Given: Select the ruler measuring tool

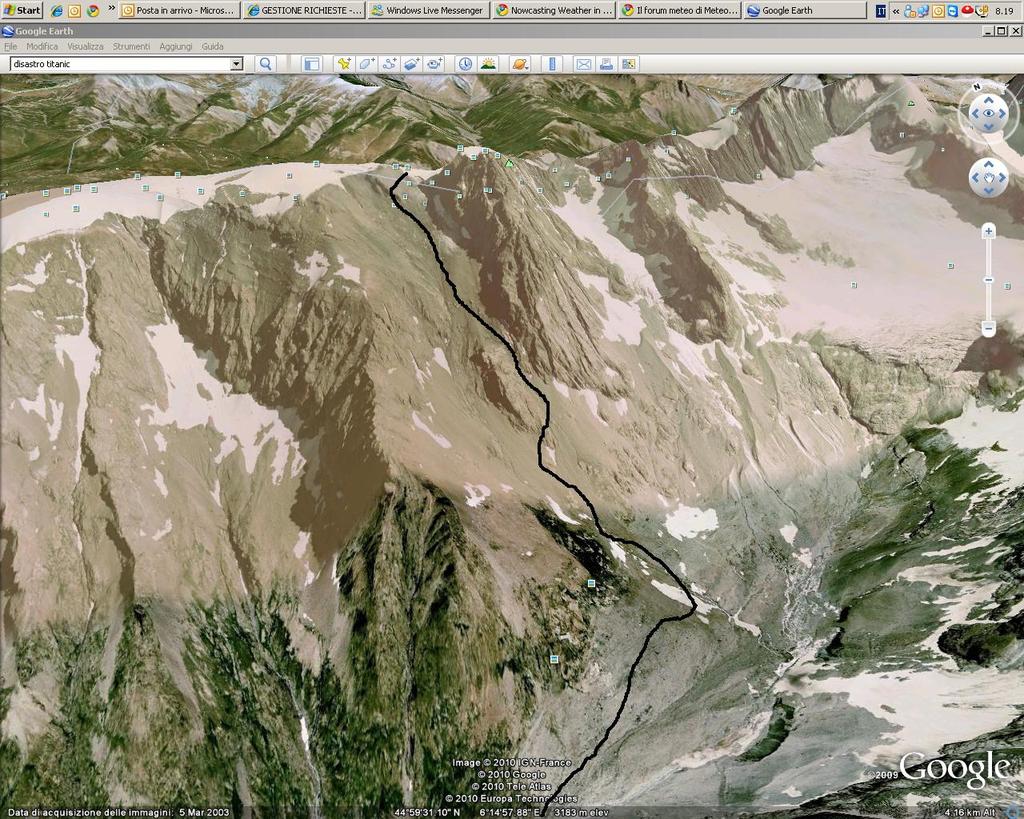Looking at the screenshot, I should [x=552, y=64].
